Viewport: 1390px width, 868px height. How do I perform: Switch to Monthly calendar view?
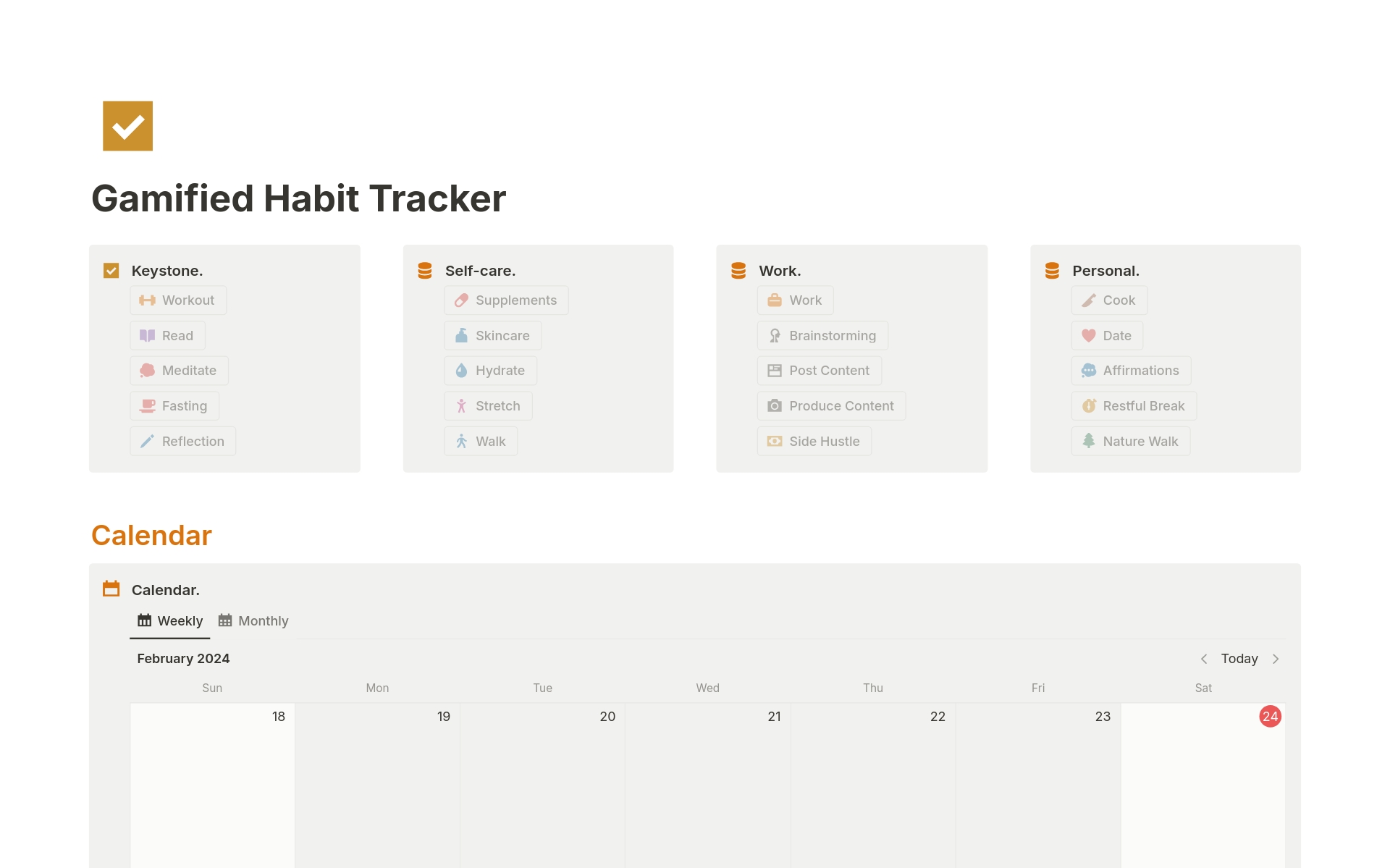255,620
